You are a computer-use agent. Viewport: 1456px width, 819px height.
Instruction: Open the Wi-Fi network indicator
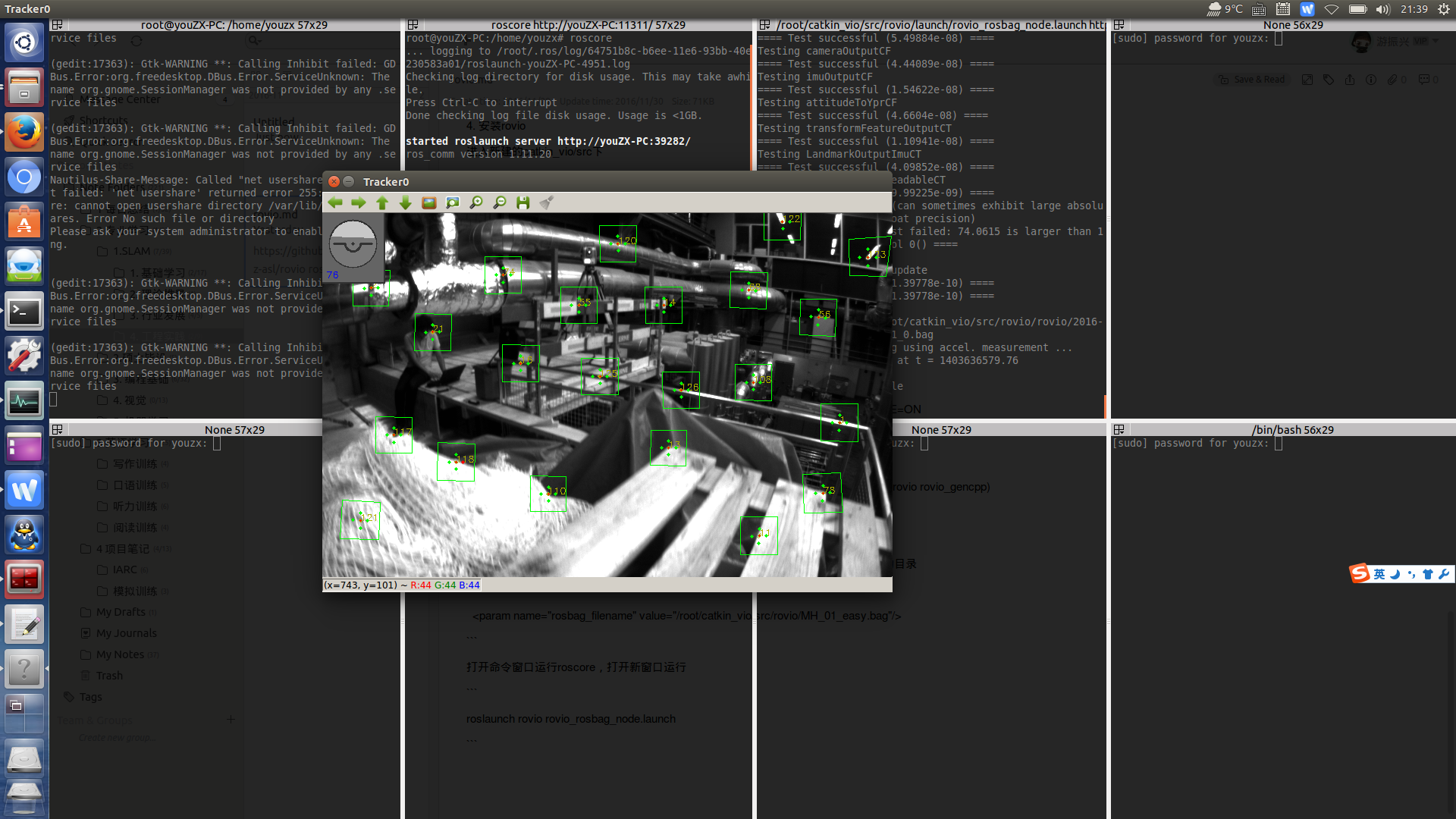pyautogui.click(x=1332, y=9)
